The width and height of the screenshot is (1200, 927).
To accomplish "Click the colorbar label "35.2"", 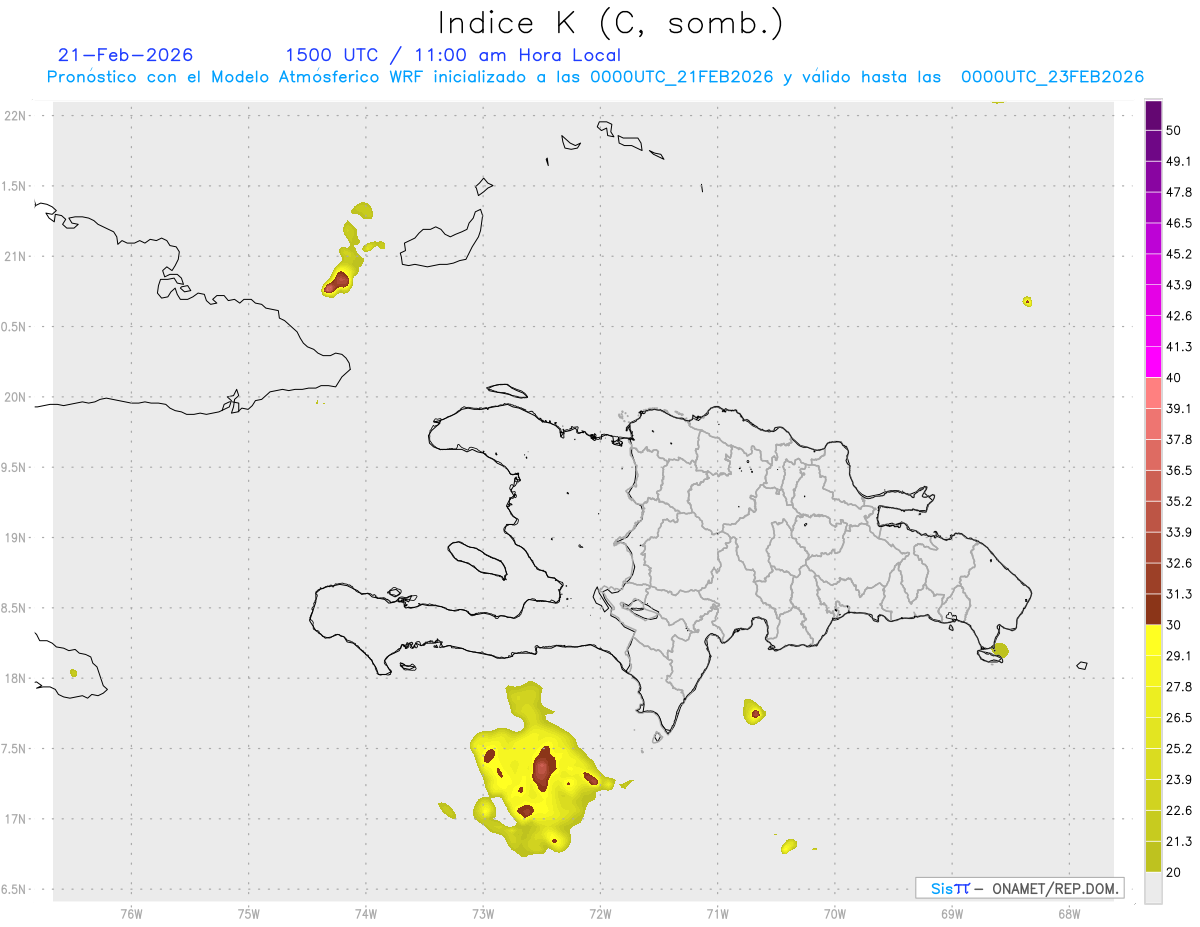I will pos(1179,501).
